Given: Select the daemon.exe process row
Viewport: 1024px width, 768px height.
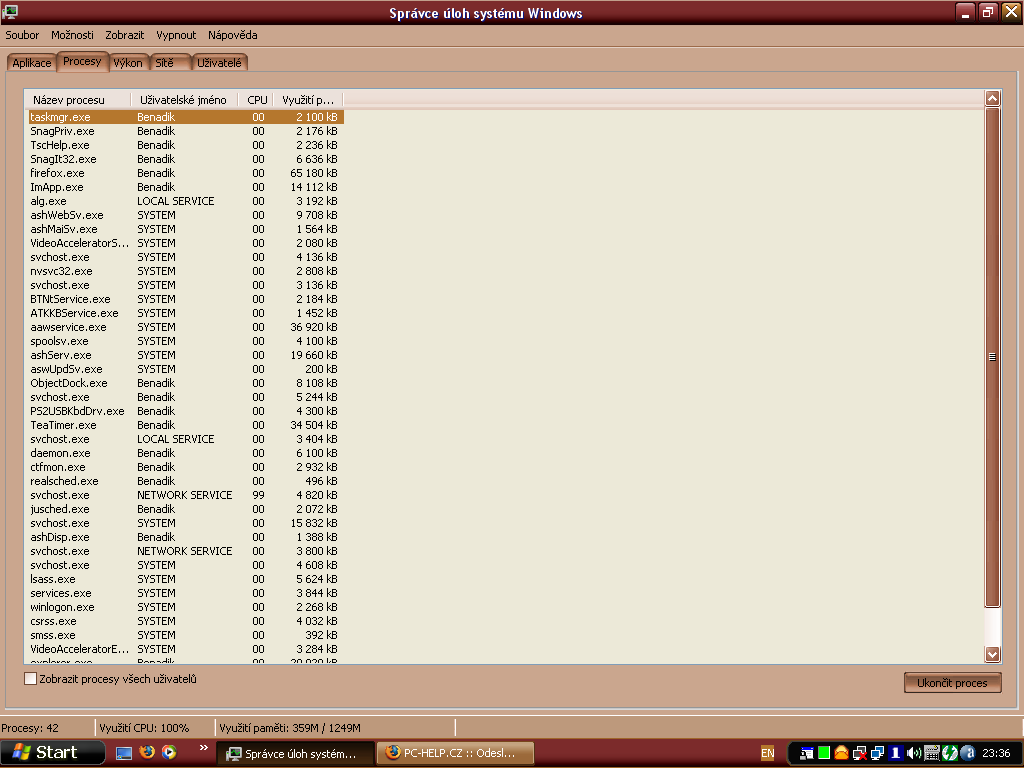Looking at the screenshot, I should tap(185, 453).
